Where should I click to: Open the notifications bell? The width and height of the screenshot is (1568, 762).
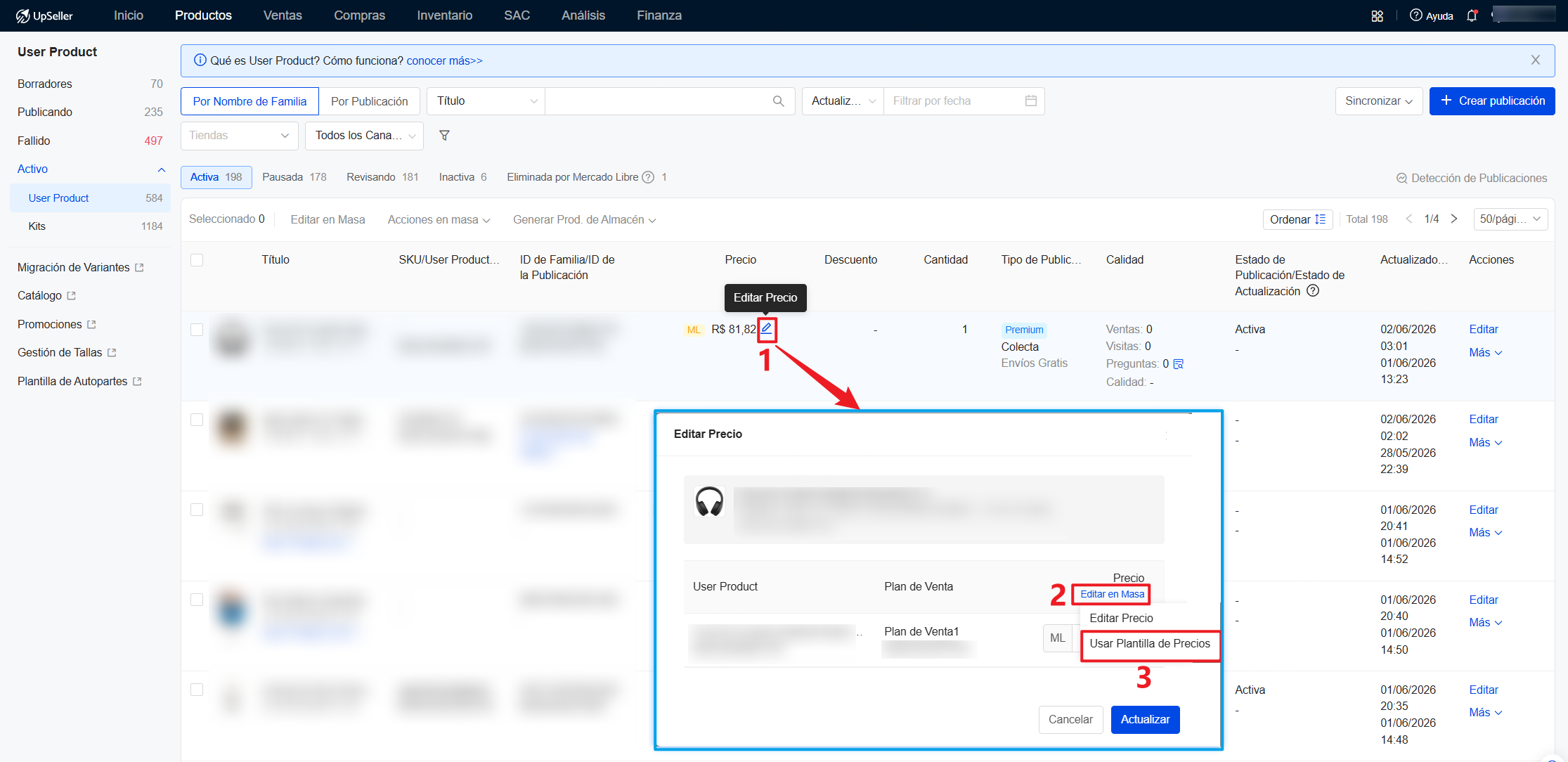click(1472, 15)
